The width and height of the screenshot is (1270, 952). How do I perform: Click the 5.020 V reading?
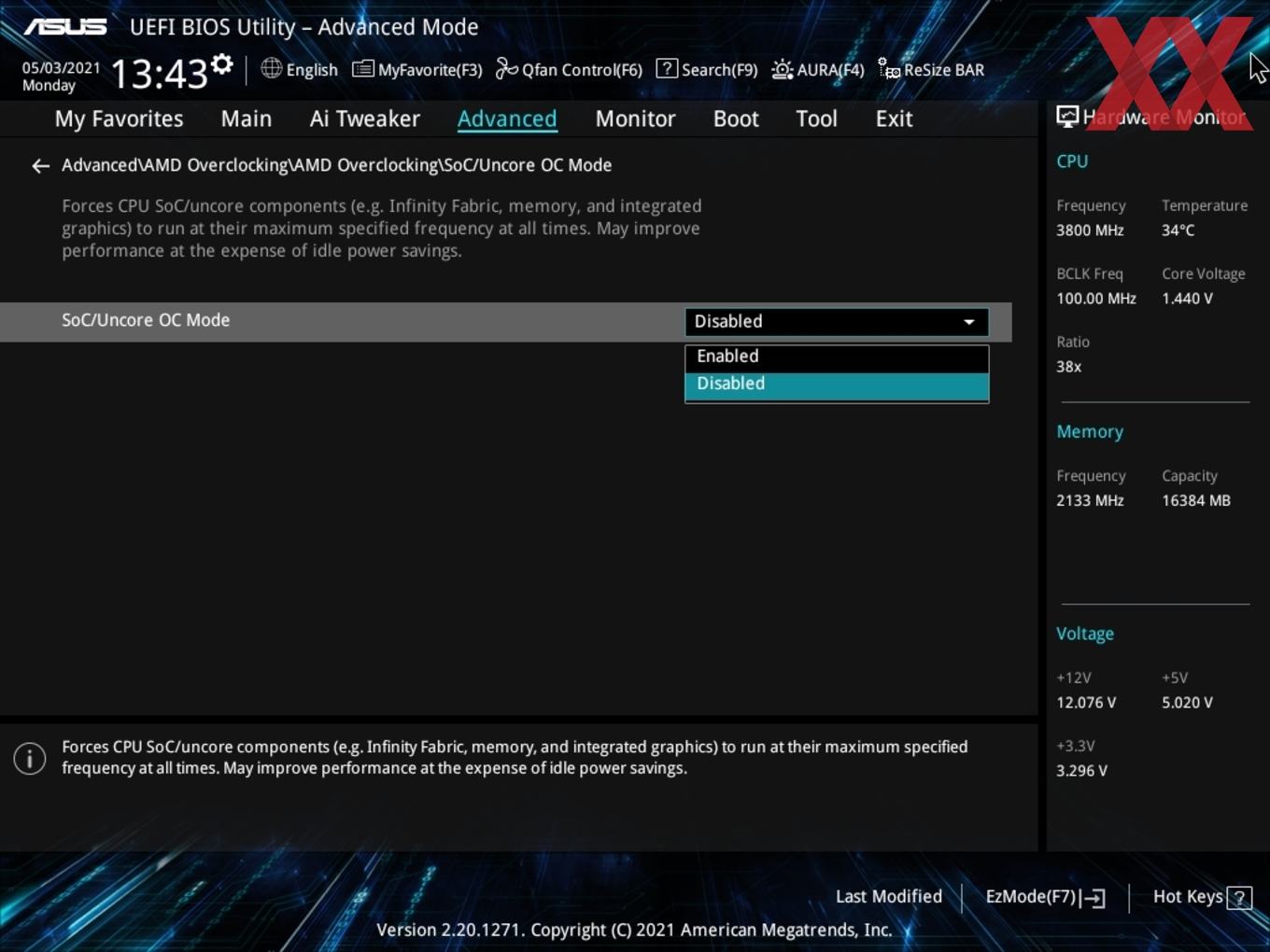1187,703
